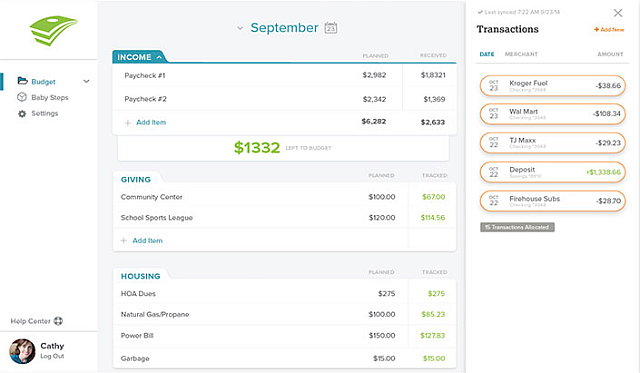The width and height of the screenshot is (640, 373).
Task: Sort transactions by the MERCHANT column
Action: (521, 54)
